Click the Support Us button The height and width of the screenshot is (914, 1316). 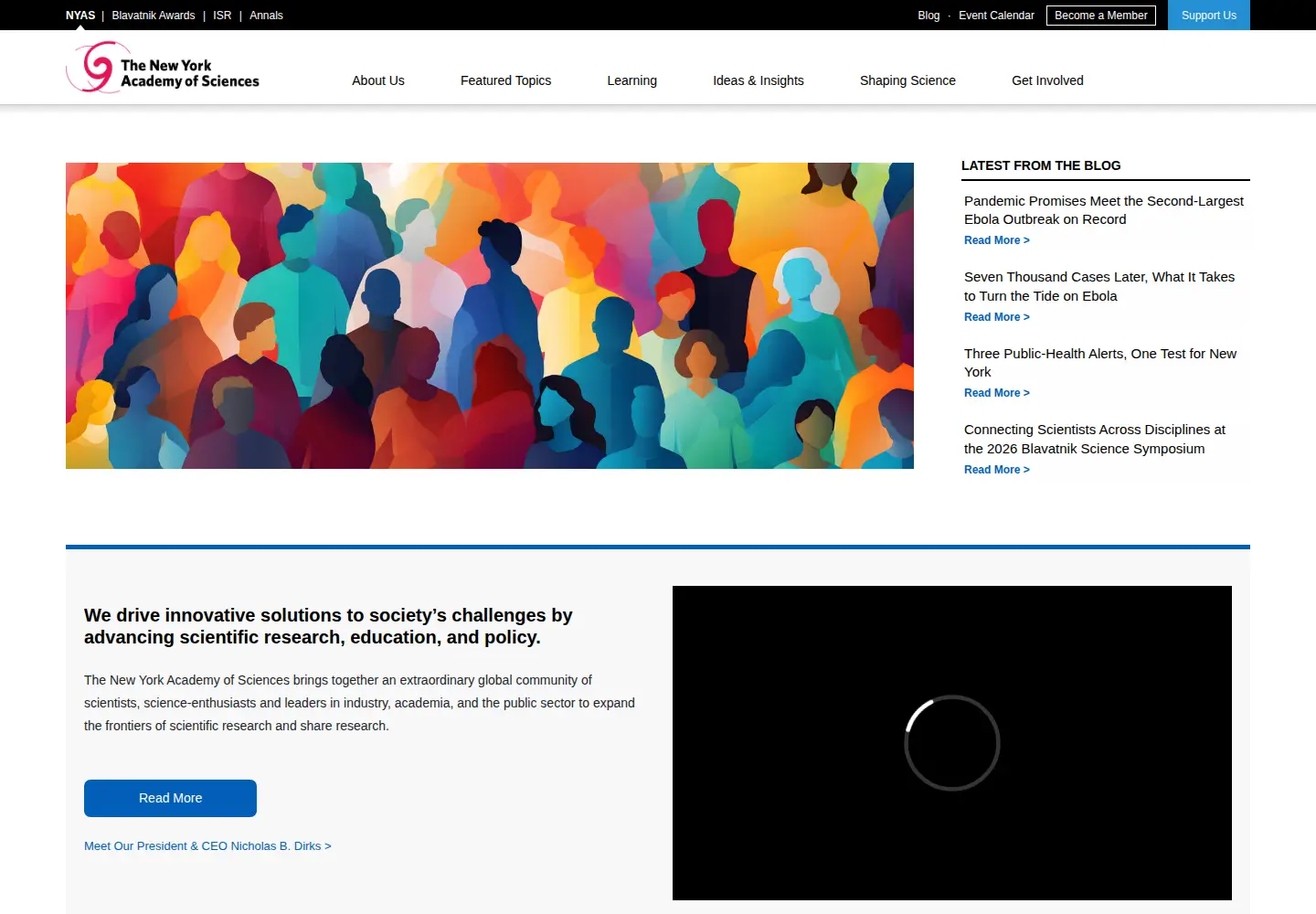pyautogui.click(x=1209, y=16)
